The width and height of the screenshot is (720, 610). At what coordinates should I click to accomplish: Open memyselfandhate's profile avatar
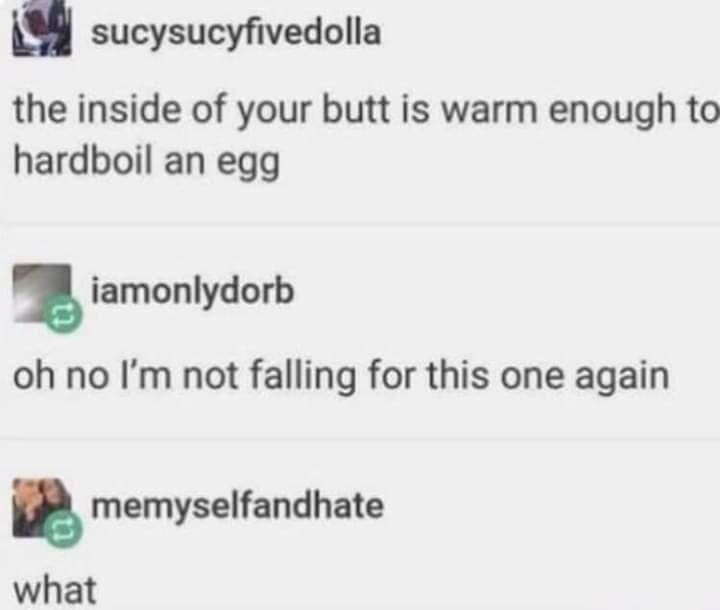(42, 508)
